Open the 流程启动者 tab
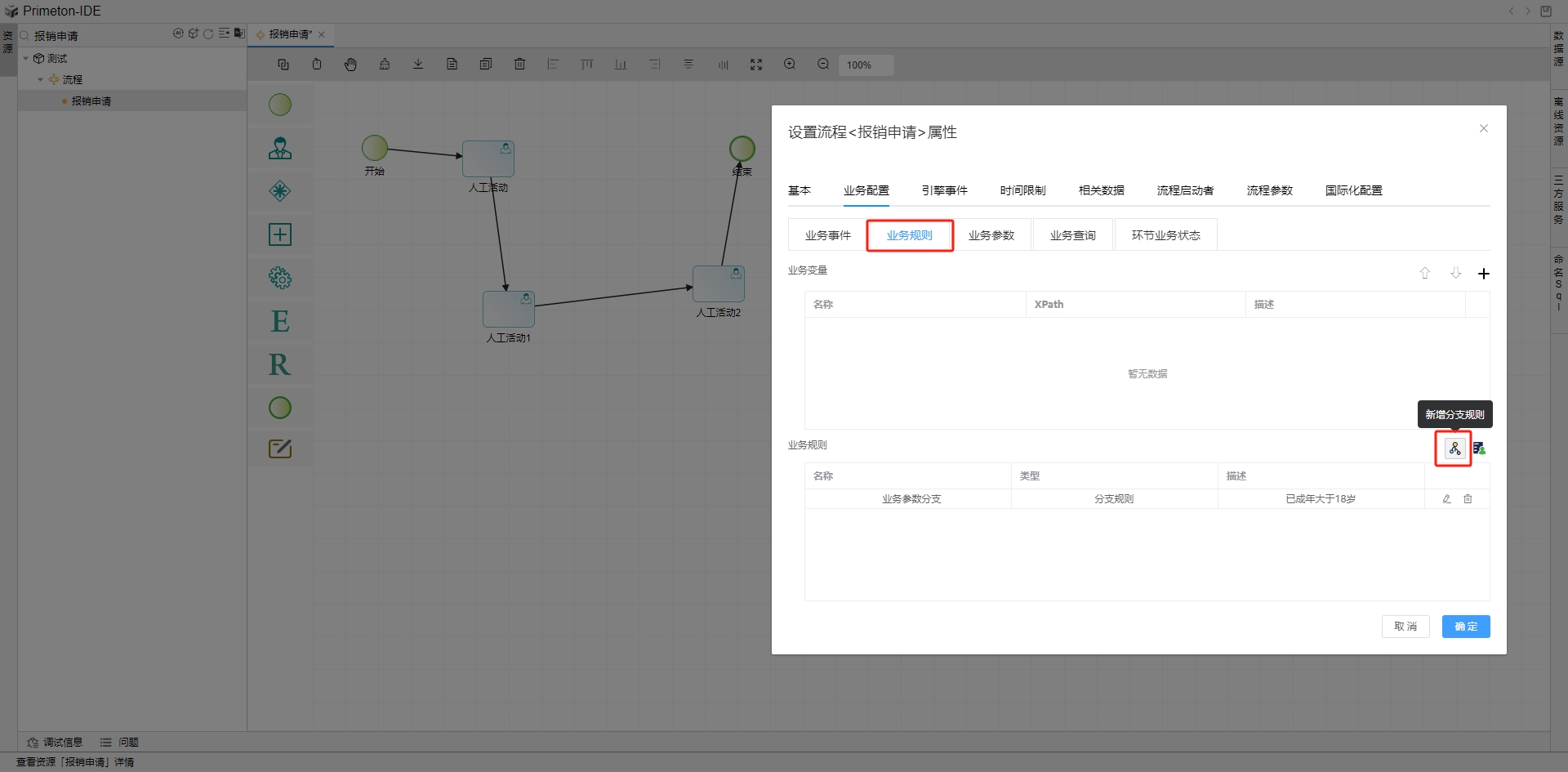This screenshot has width=1568, height=772. (x=1185, y=190)
